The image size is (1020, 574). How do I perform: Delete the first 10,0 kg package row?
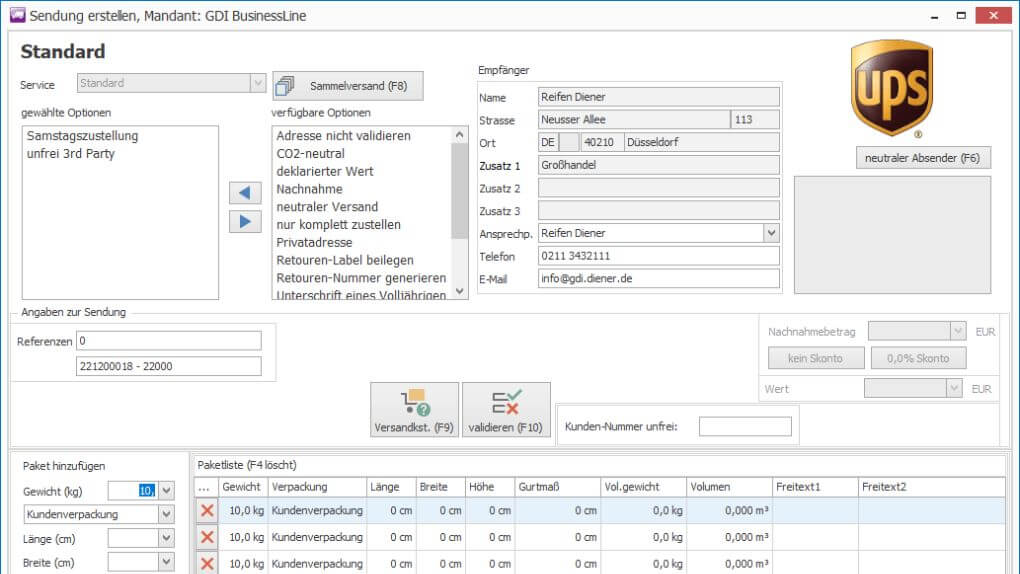point(207,511)
